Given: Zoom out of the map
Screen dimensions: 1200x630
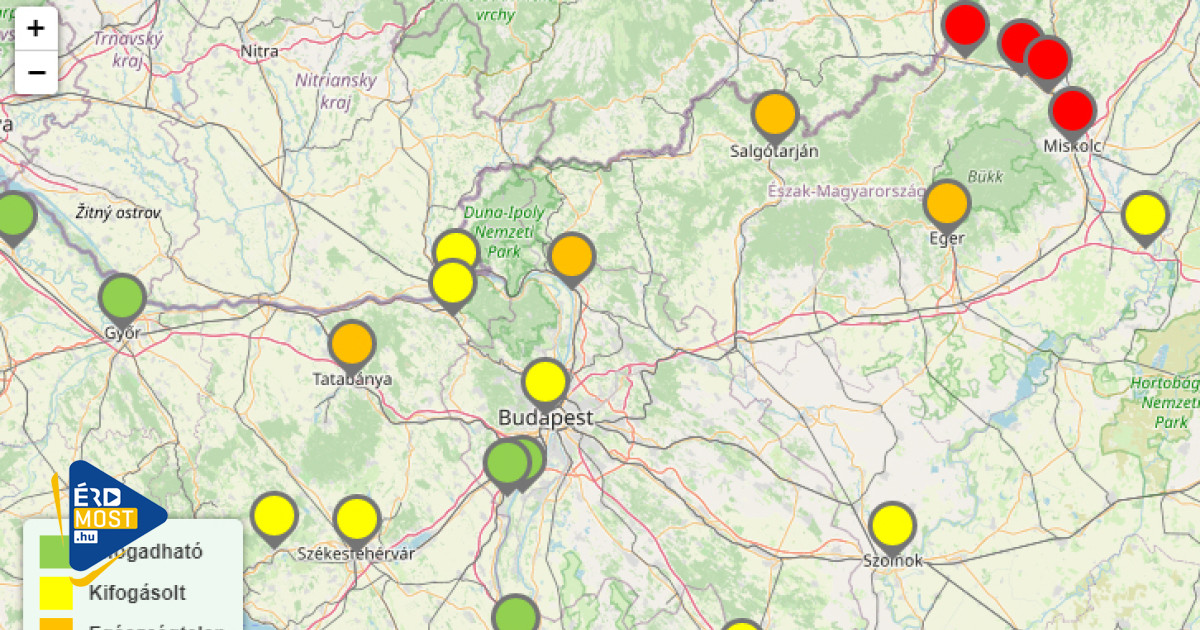Looking at the screenshot, I should tap(36, 73).
